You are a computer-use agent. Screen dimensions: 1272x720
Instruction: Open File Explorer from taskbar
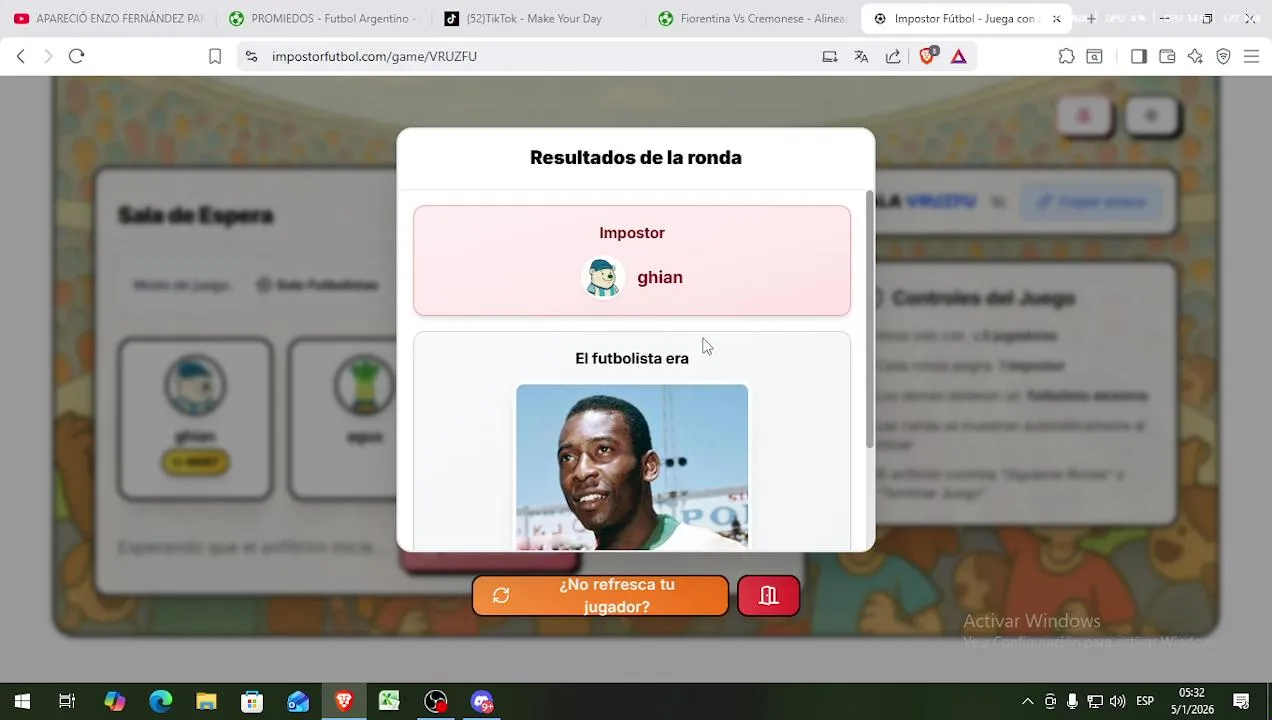pos(206,702)
